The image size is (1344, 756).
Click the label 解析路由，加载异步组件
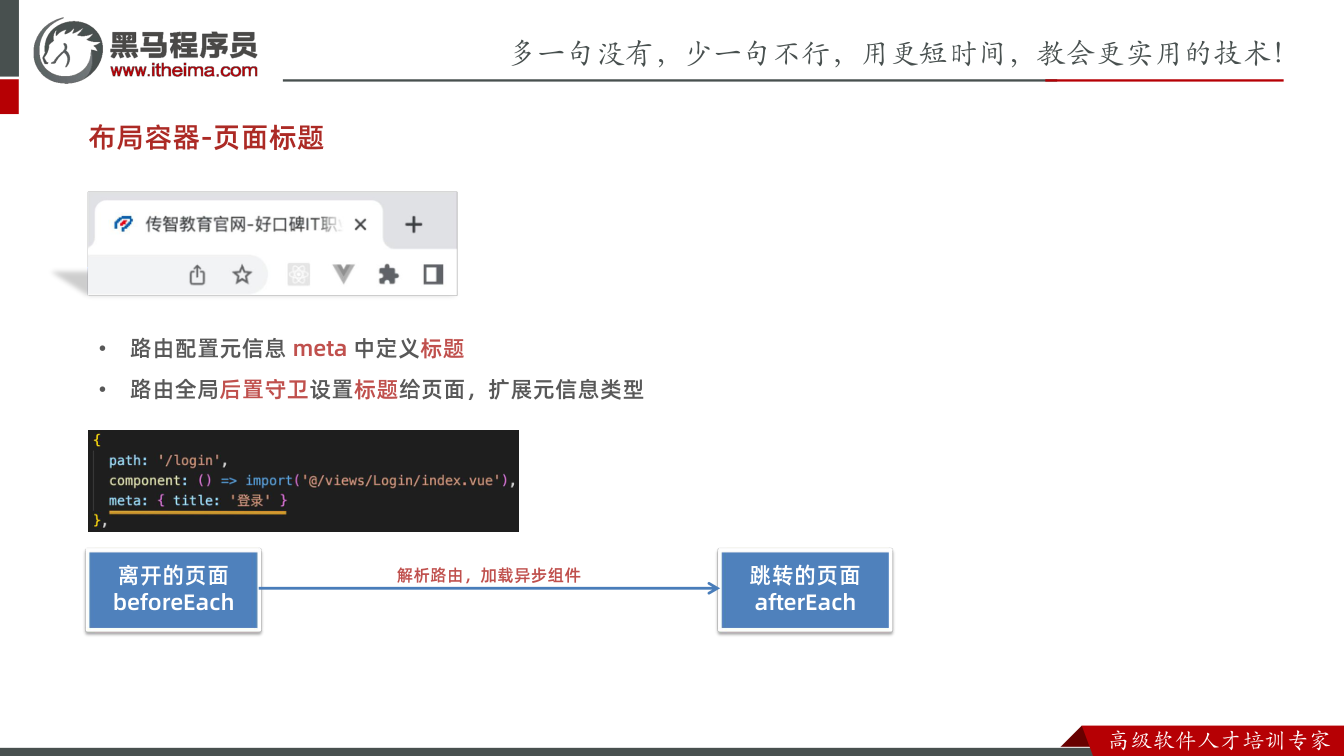click(x=489, y=575)
